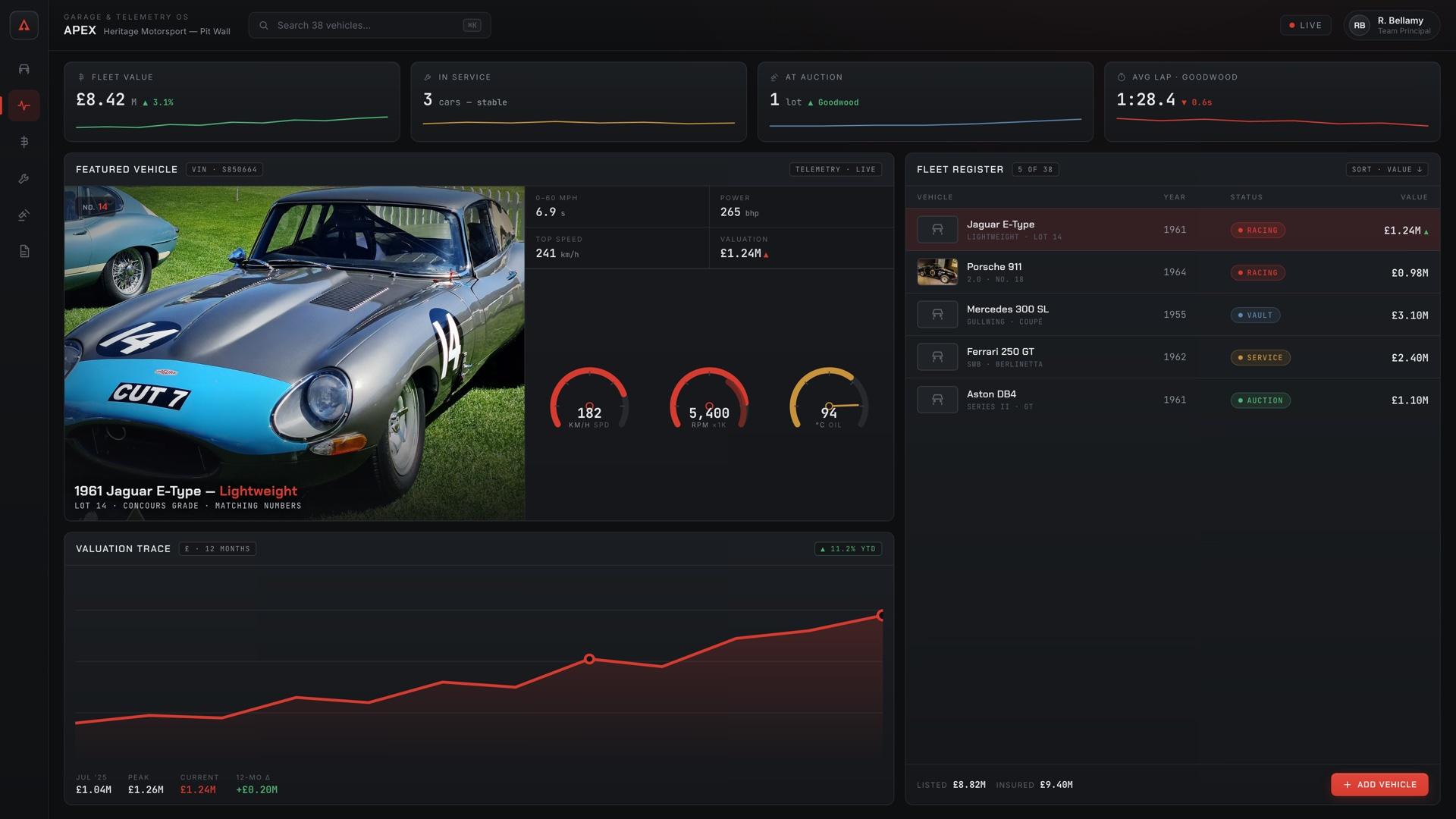Click the PEAK £1.26M chart stat
The height and width of the screenshot is (819, 1456).
pyautogui.click(x=146, y=784)
